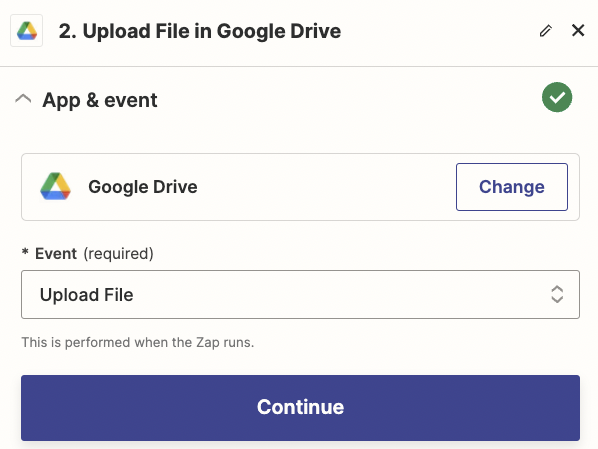Click the Google Drive logo in header
The image size is (598, 449).
coord(27,31)
